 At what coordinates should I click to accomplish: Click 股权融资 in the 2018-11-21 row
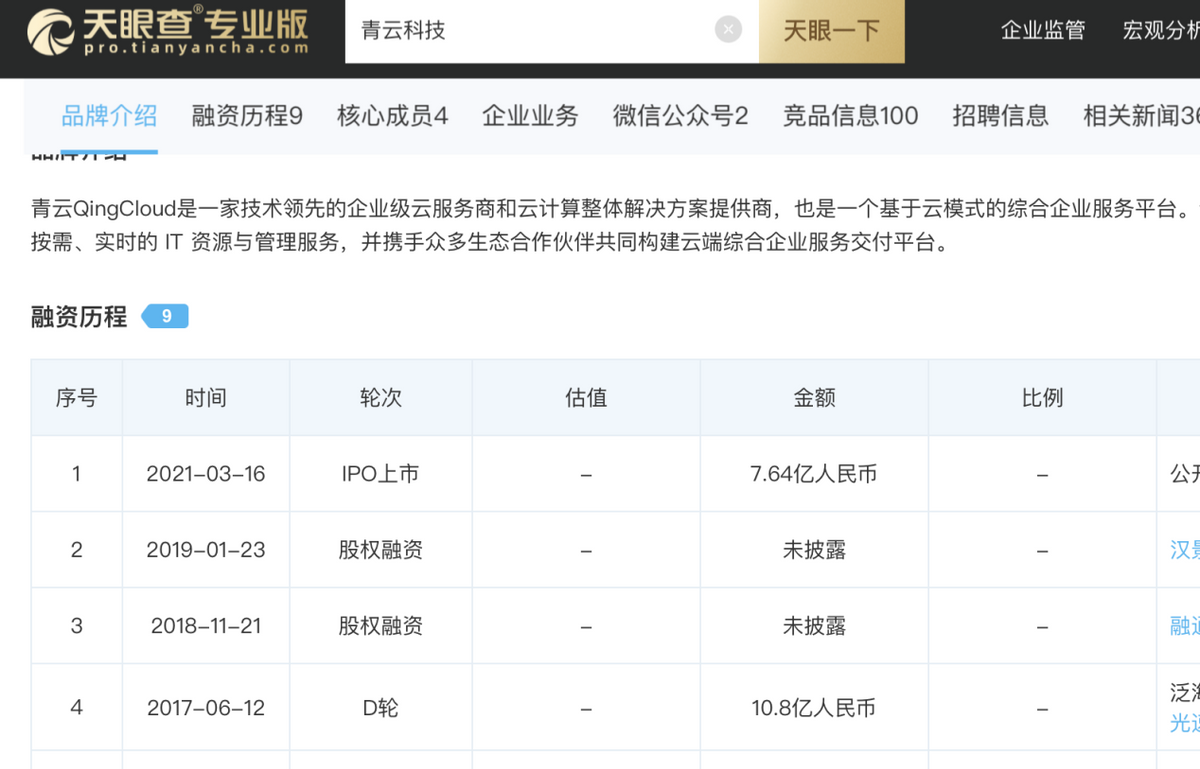tap(380, 626)
